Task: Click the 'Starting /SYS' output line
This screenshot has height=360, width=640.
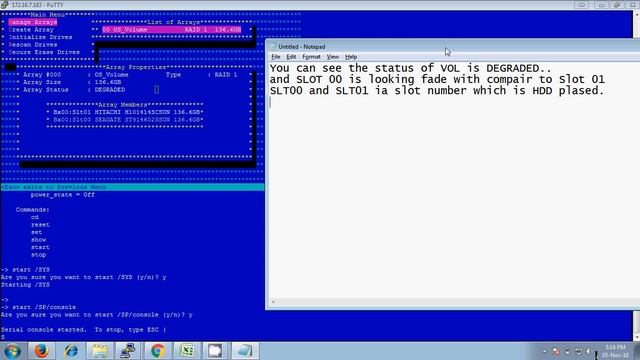Action: 25,284
